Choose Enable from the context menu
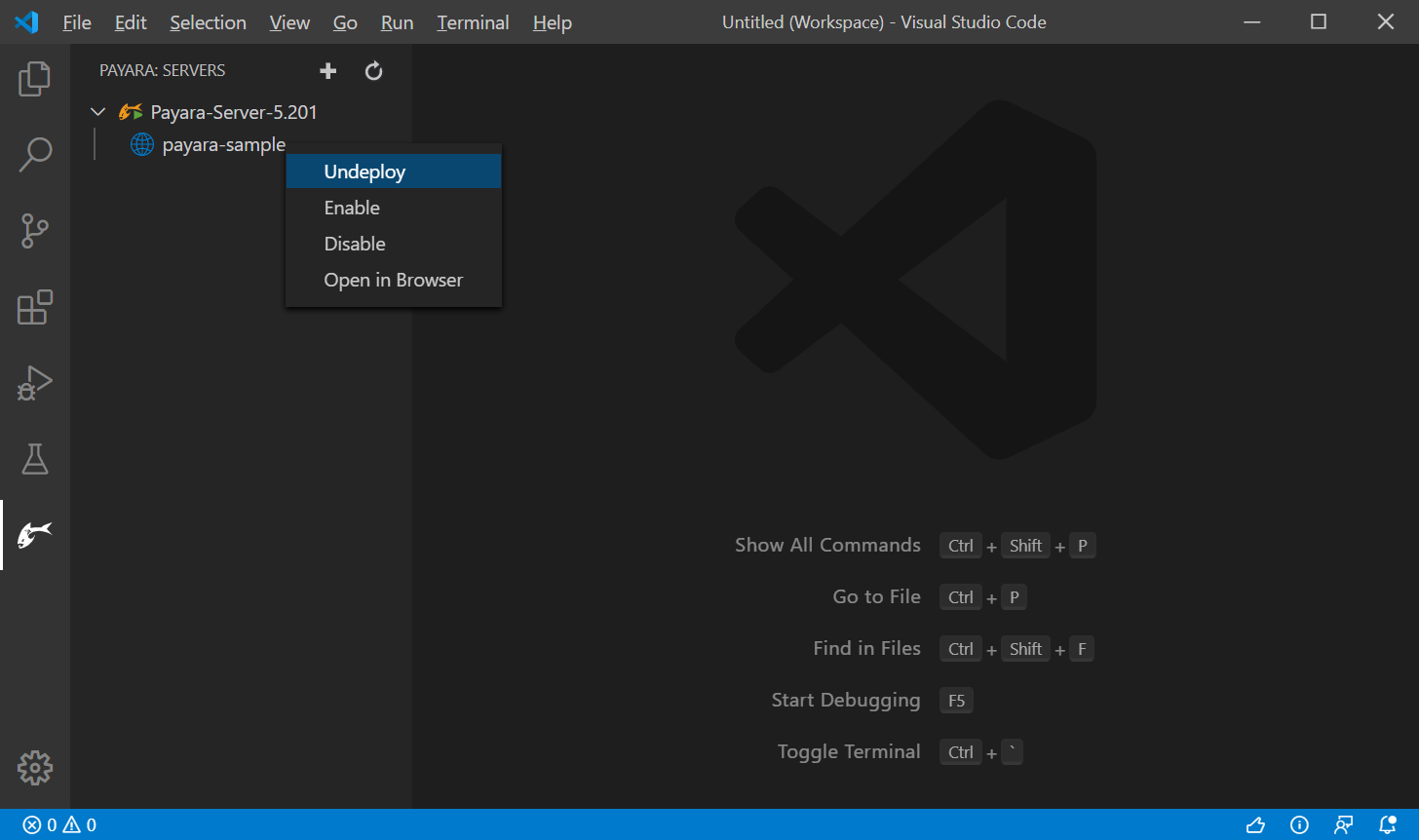The image size is (1419, 840). click(x=352, y=208)
